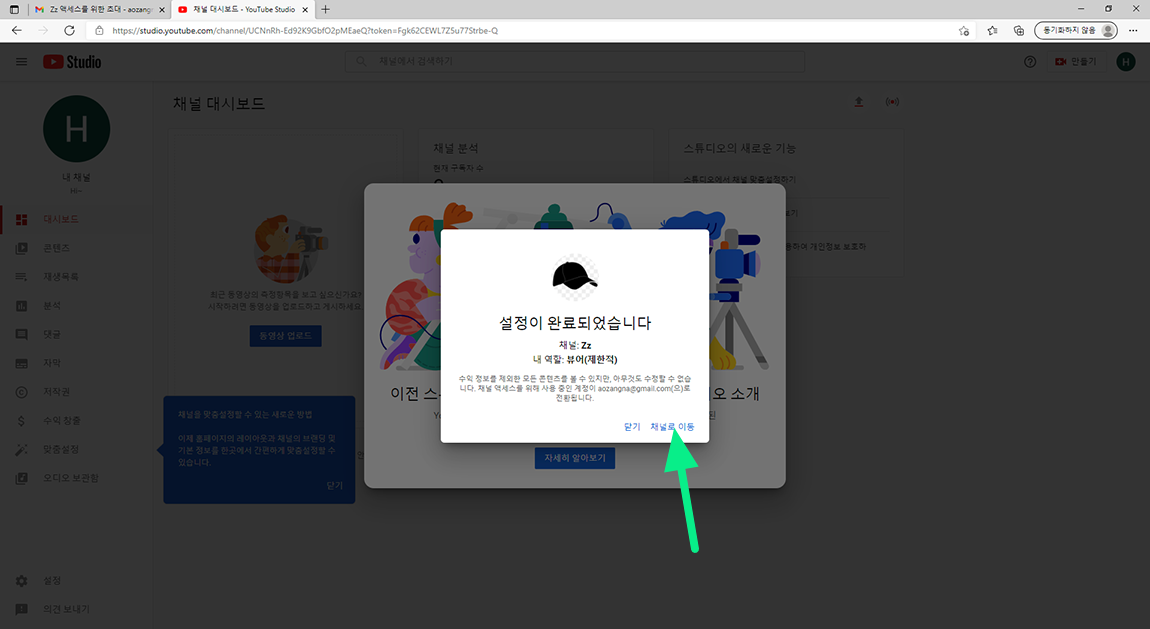Image resolution: width=1150 pixels, height=629 pixels.
Task: Click the 저작권 copyright icon
Action: click(x=21, y=392)
